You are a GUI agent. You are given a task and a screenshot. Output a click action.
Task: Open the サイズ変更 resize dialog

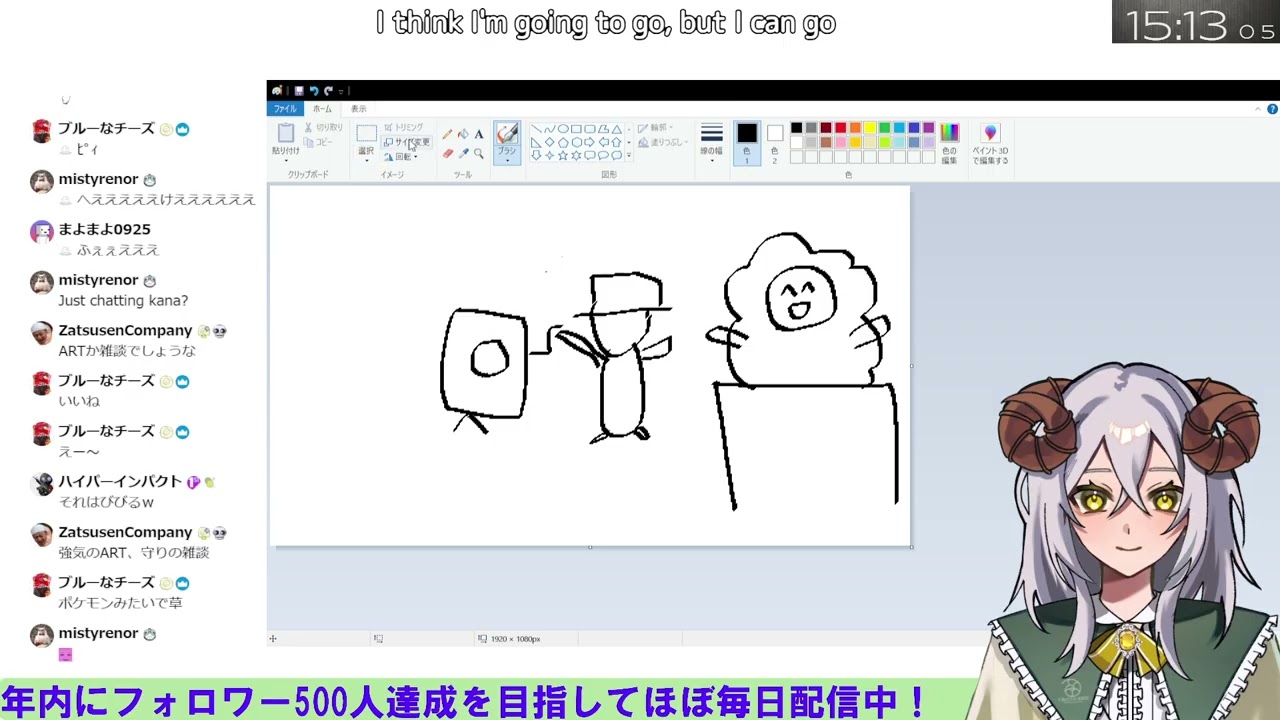(407, 142)
